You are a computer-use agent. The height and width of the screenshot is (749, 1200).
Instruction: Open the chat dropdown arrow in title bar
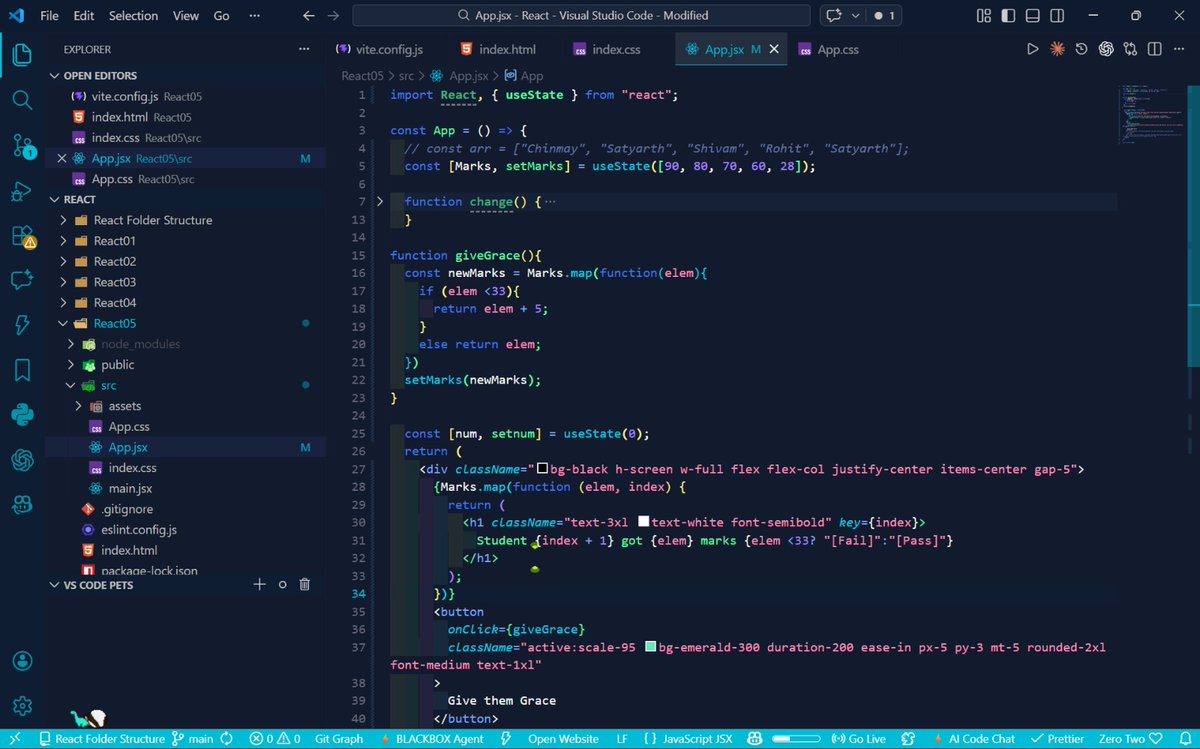854,16
